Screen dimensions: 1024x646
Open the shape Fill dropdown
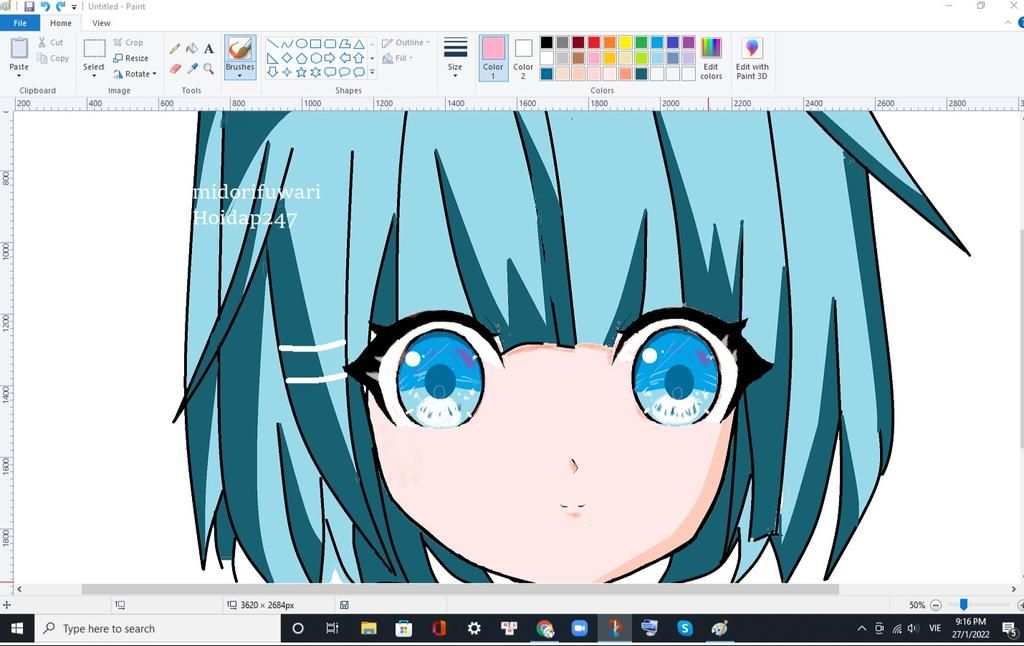pyautogui.click(x=398, y=58)
